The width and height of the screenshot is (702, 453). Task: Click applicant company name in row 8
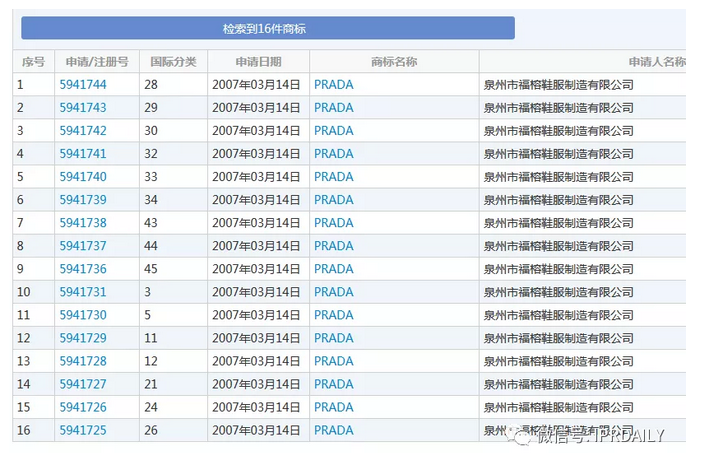coord(558,246)
